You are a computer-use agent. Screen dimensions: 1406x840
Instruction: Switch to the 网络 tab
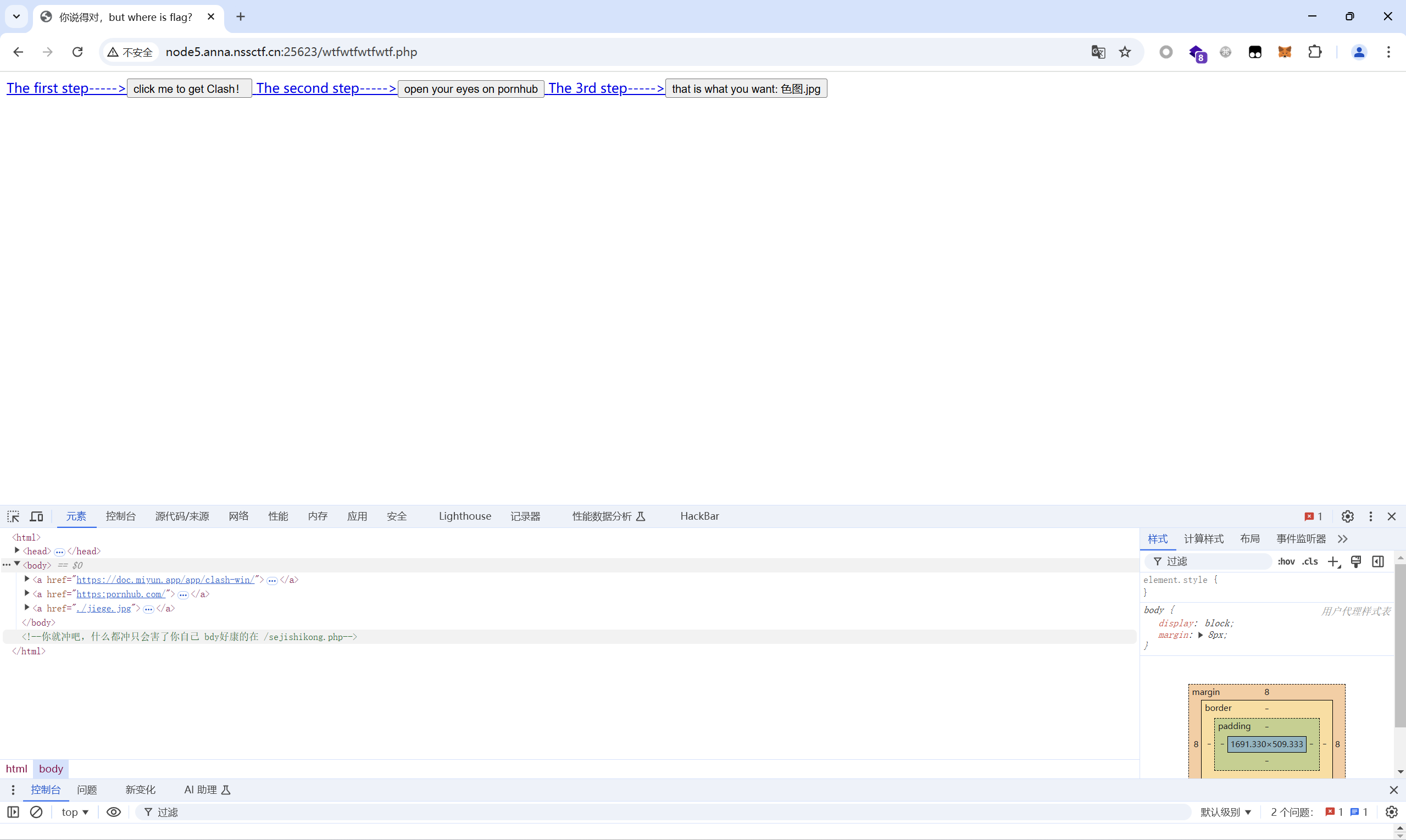click(239, 516)
